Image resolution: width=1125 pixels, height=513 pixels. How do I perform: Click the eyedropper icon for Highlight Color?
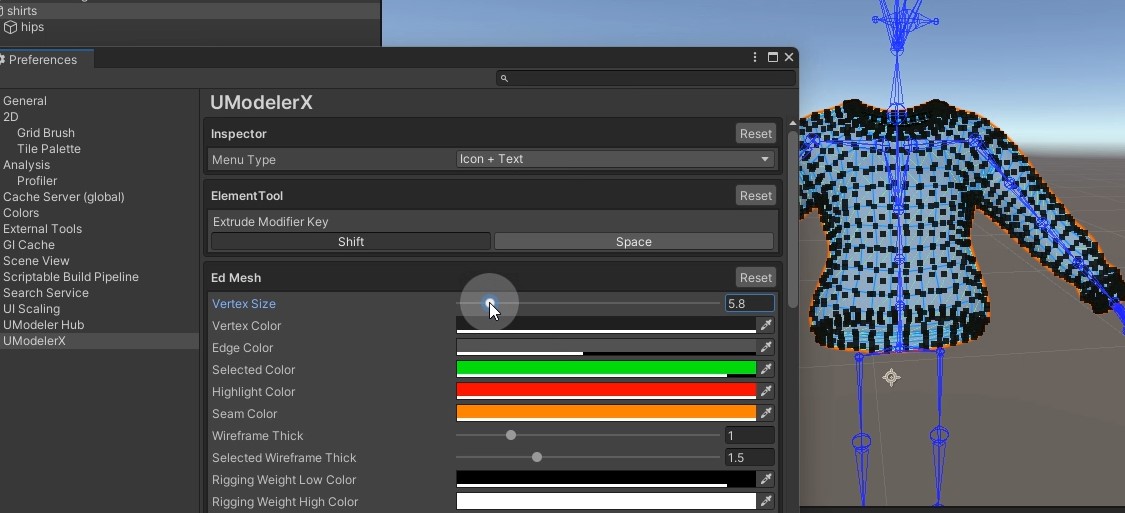(766, 392)
